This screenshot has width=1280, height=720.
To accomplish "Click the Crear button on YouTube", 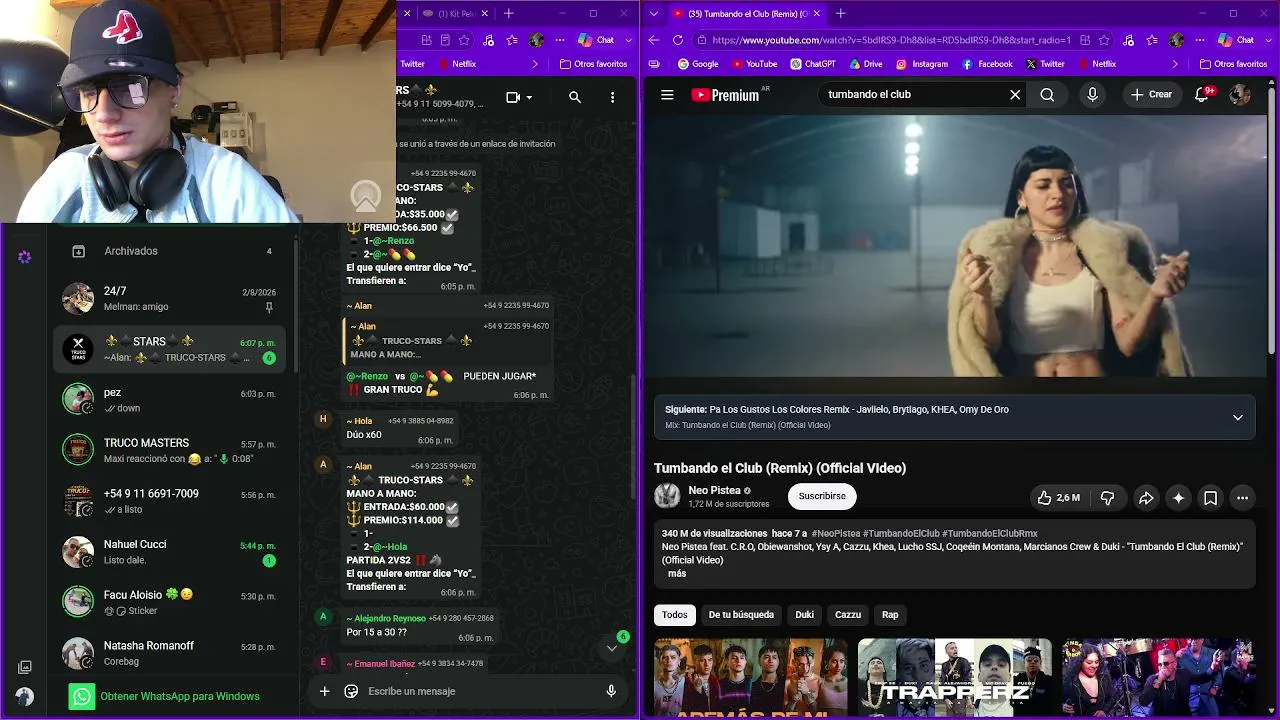I will pyautogui.click(x=1151, y=95).
